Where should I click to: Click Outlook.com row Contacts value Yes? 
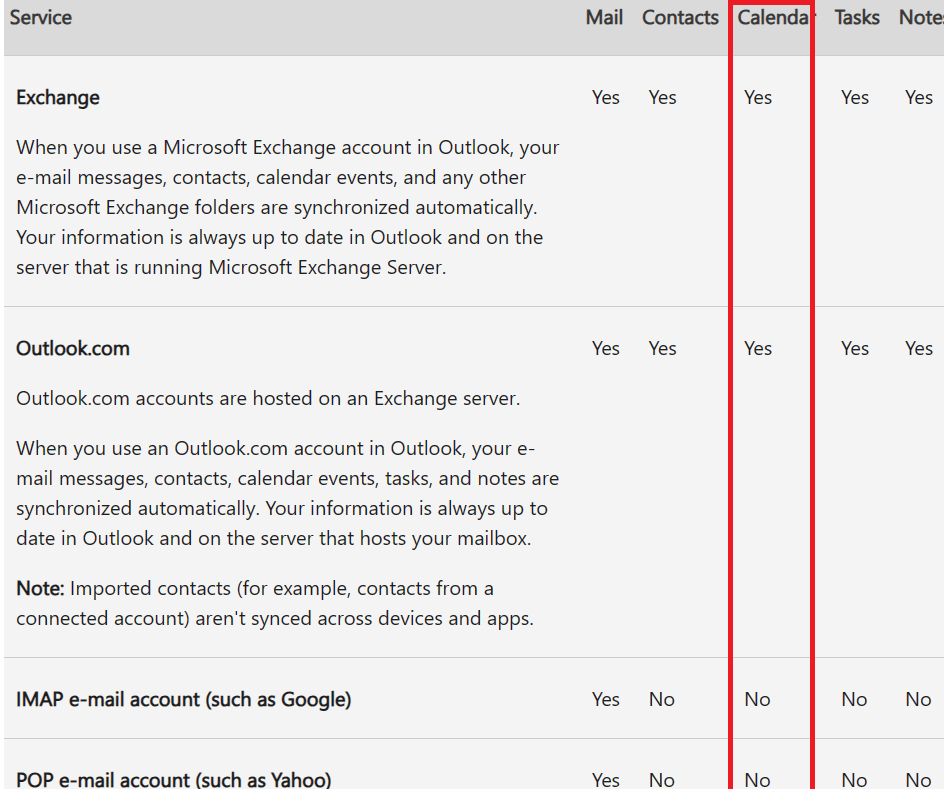click(x=662, y=348)
